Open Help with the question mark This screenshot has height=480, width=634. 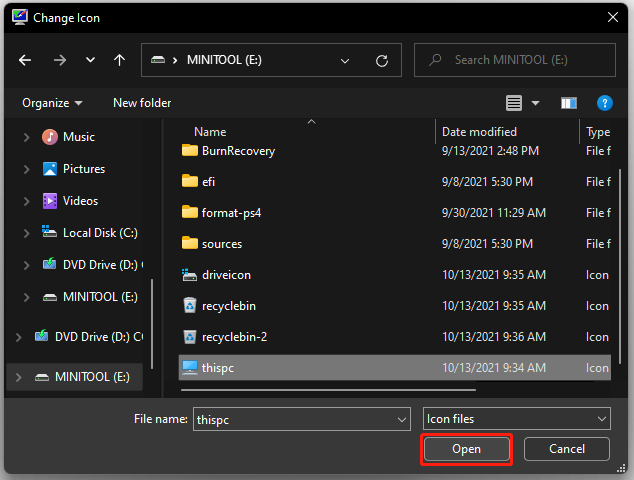click(604, 103)
